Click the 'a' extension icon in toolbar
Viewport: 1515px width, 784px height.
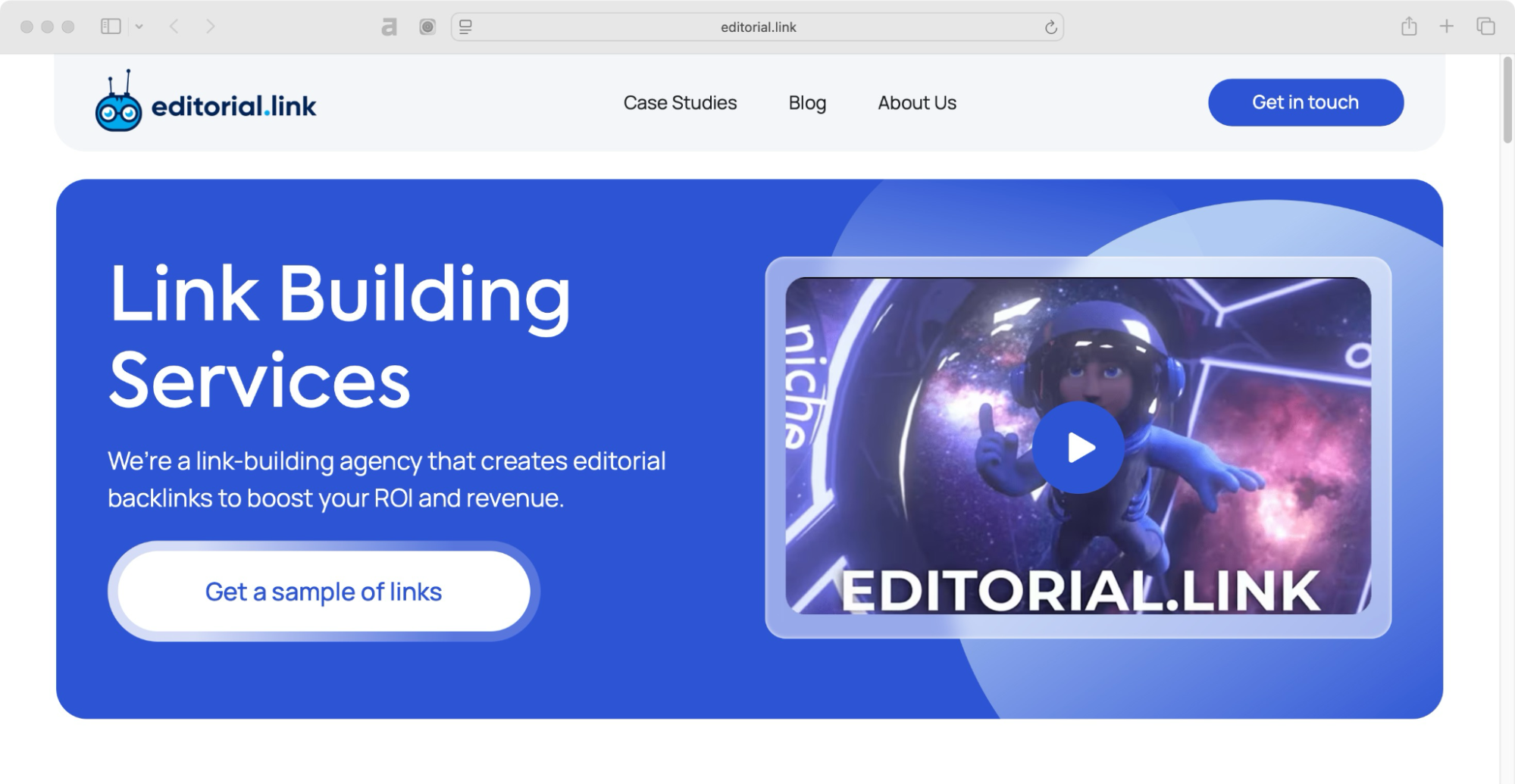pos(389,26)
